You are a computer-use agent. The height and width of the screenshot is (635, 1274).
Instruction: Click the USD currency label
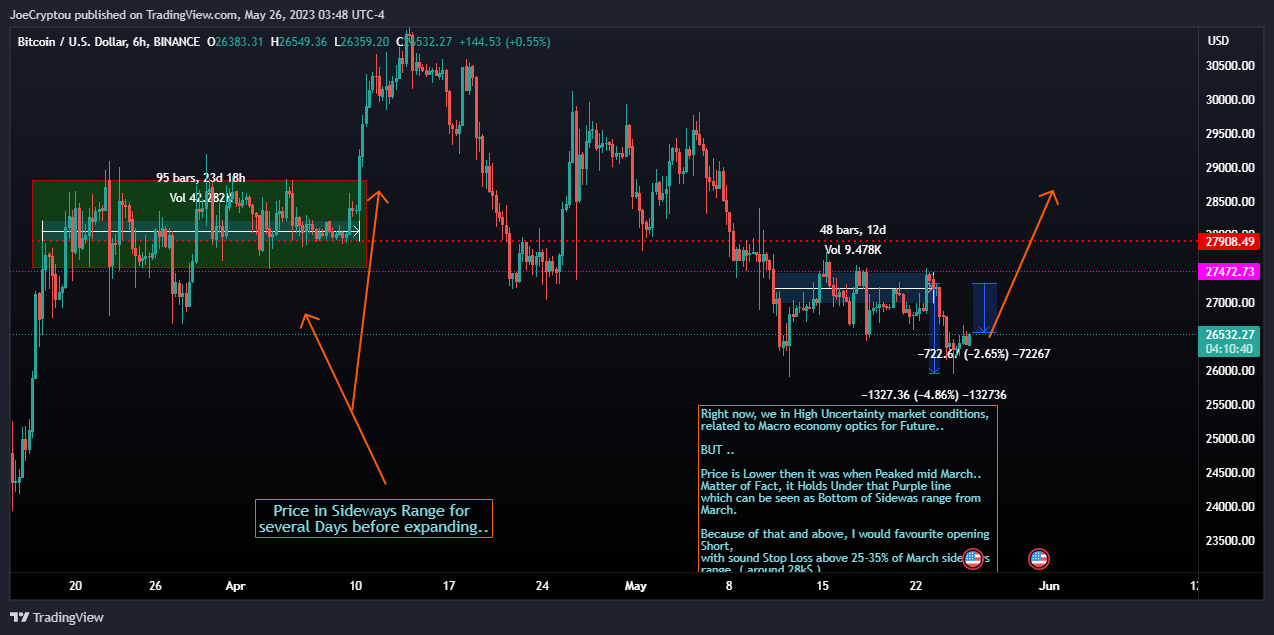[x=1218, y=41]
